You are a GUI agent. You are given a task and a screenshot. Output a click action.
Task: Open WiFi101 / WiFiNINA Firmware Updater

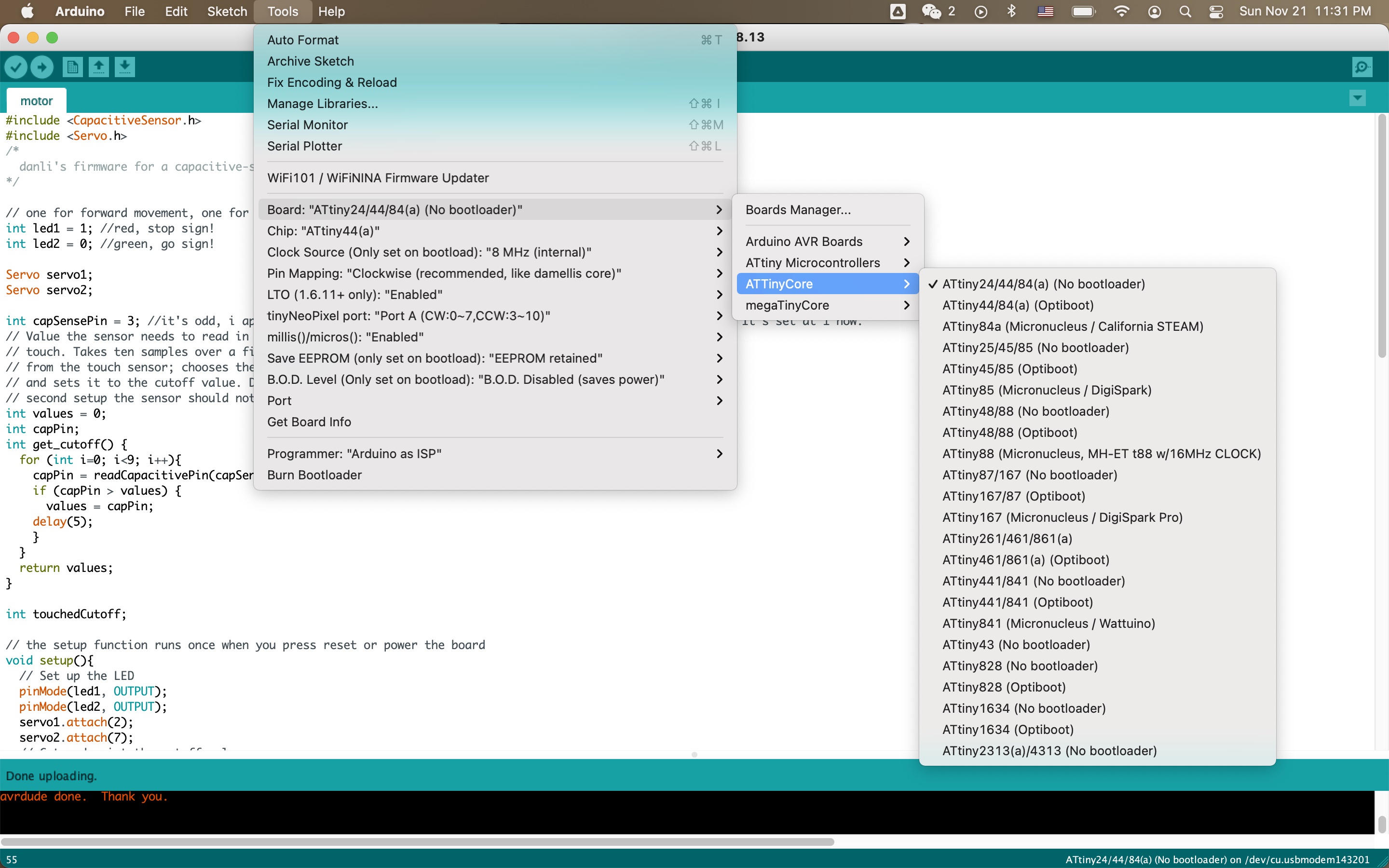tap(495, 178)
